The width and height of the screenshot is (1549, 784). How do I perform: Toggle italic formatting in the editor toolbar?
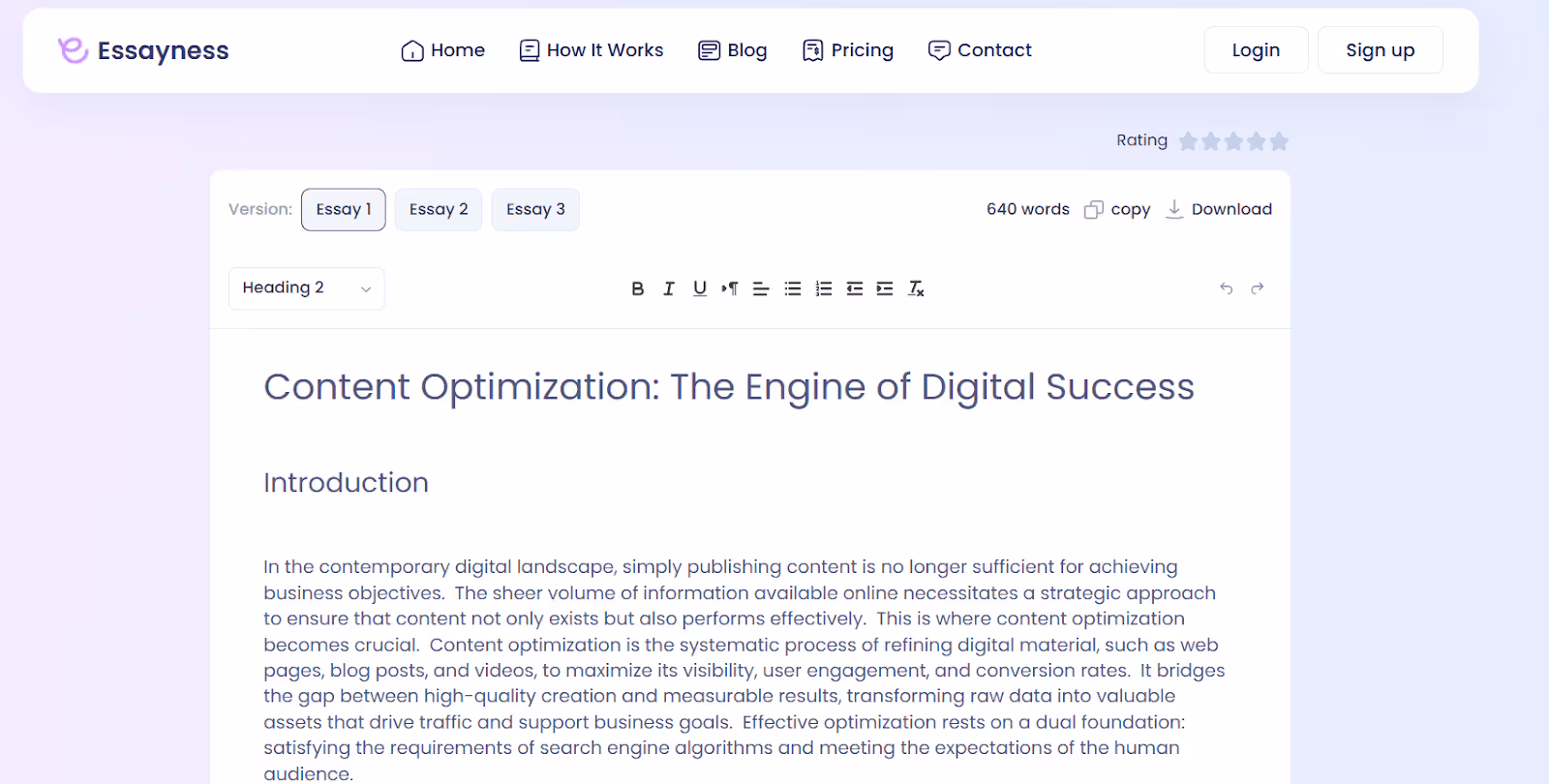point(668,288)
